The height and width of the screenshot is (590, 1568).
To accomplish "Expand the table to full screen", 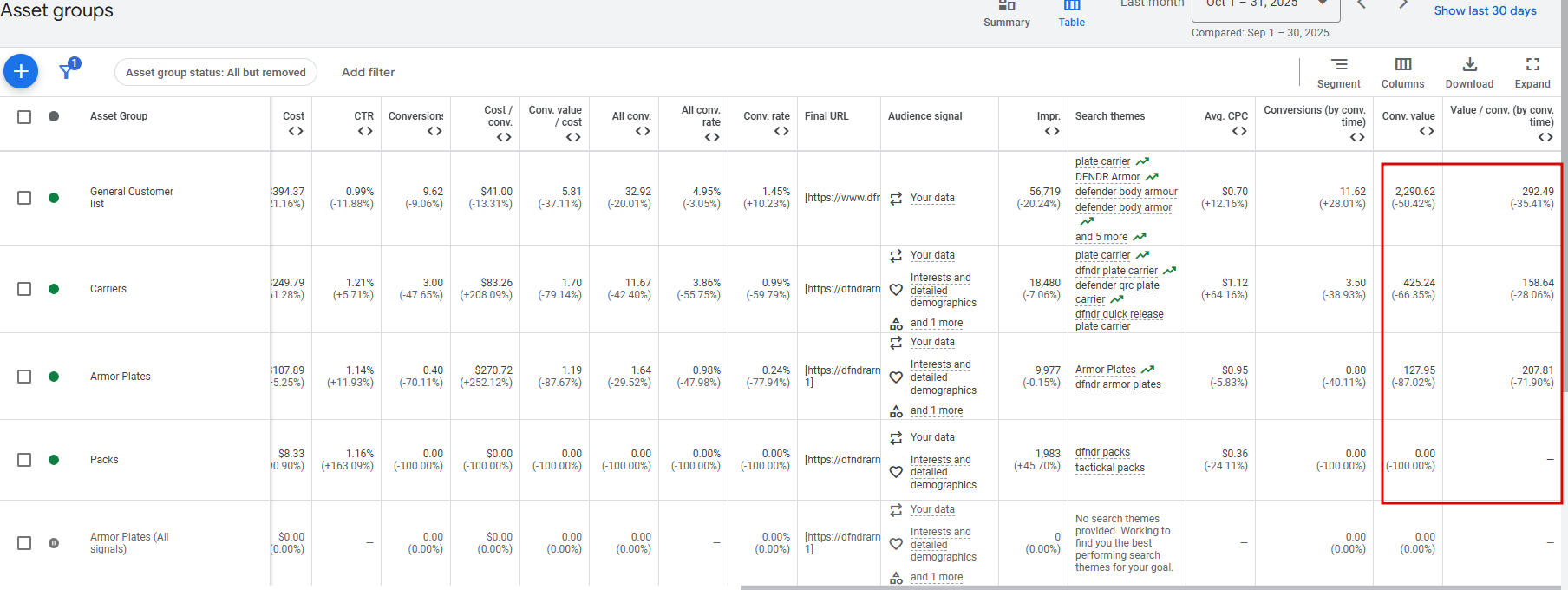I will coord(1532,71).
